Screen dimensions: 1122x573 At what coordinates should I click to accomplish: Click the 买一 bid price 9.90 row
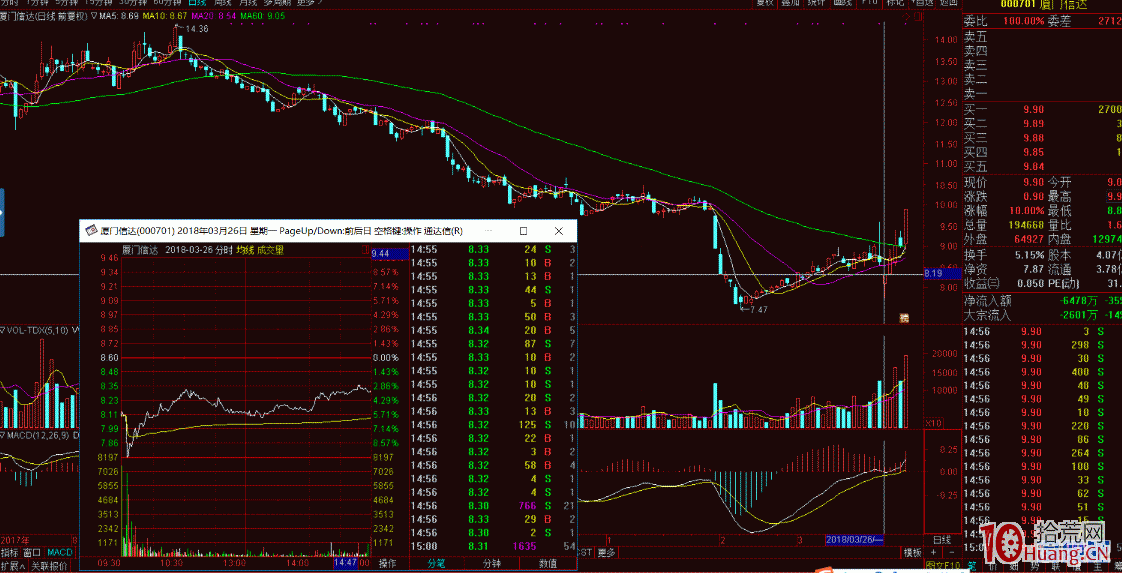pyautogui.click(x=1042, y=109)
